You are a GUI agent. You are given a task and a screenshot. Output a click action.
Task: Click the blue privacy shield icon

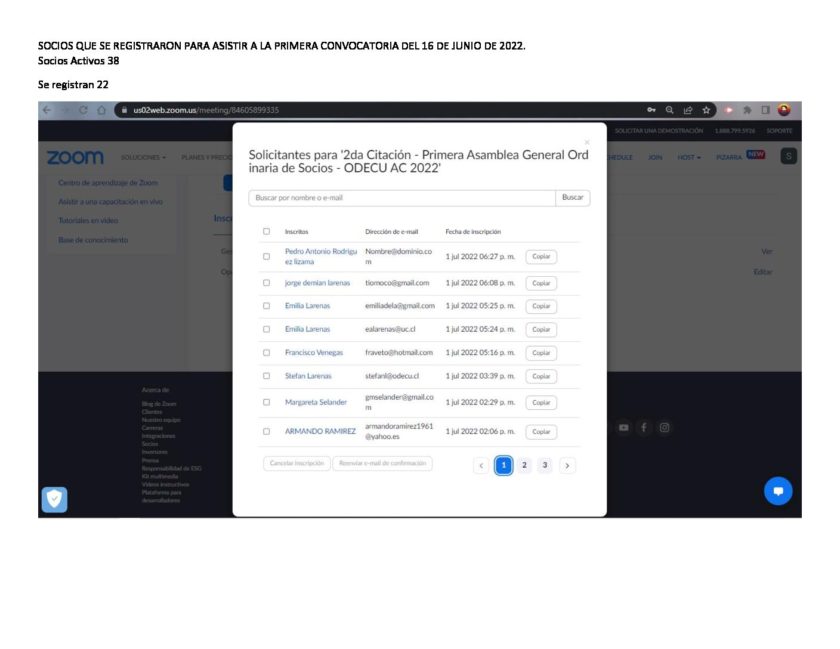pos(54,500)
